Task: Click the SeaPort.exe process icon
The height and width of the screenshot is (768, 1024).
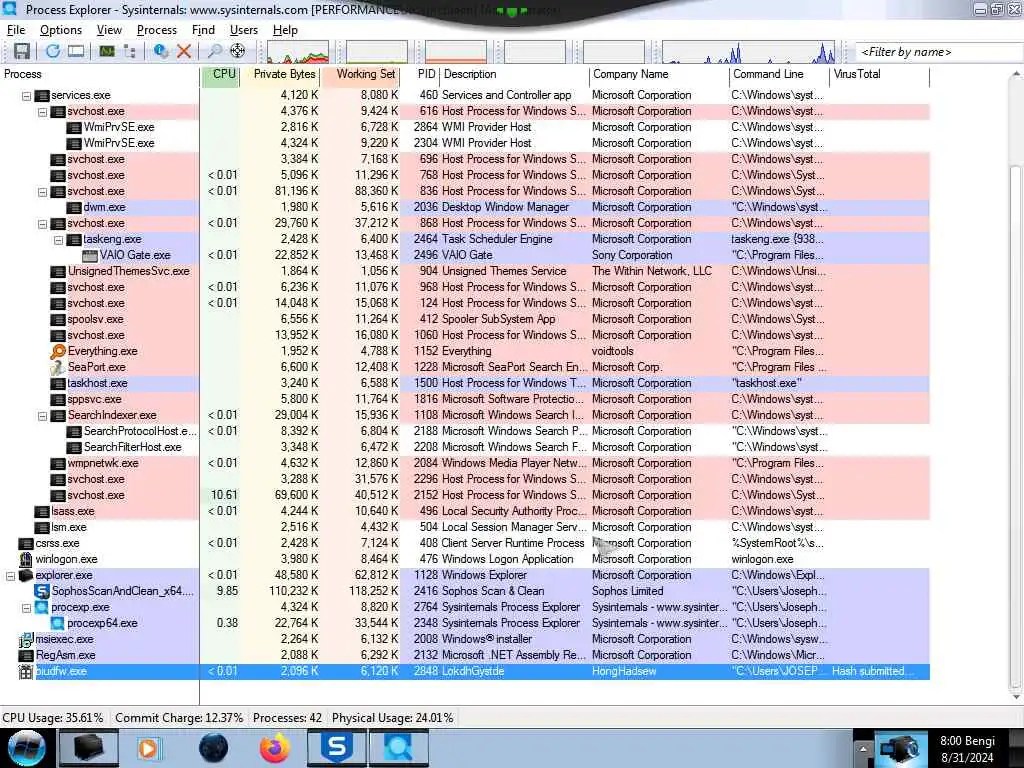Action: pos(58,367)
